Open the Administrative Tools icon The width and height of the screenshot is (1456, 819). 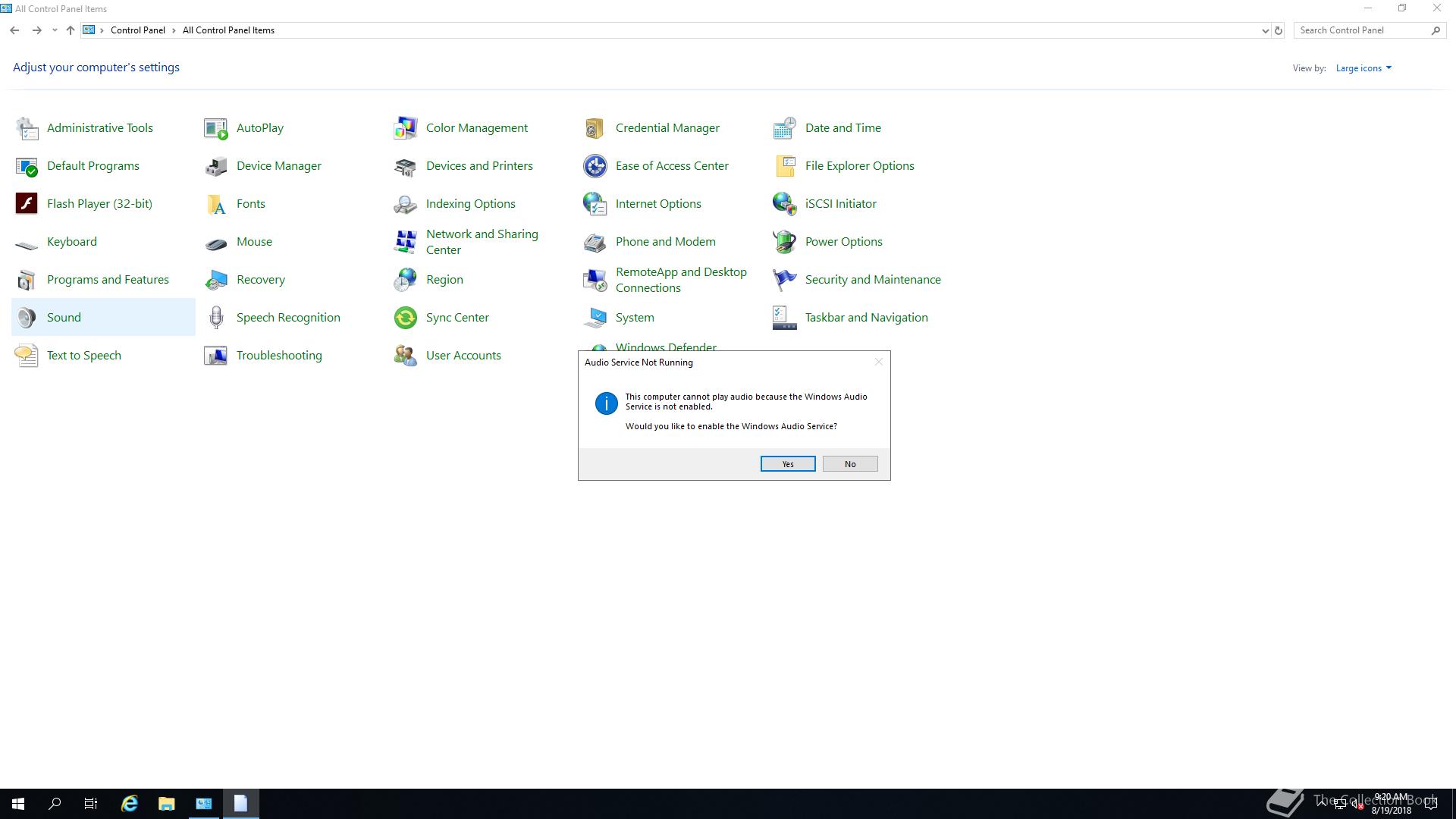pyautogui.click(x=27, y=128)
